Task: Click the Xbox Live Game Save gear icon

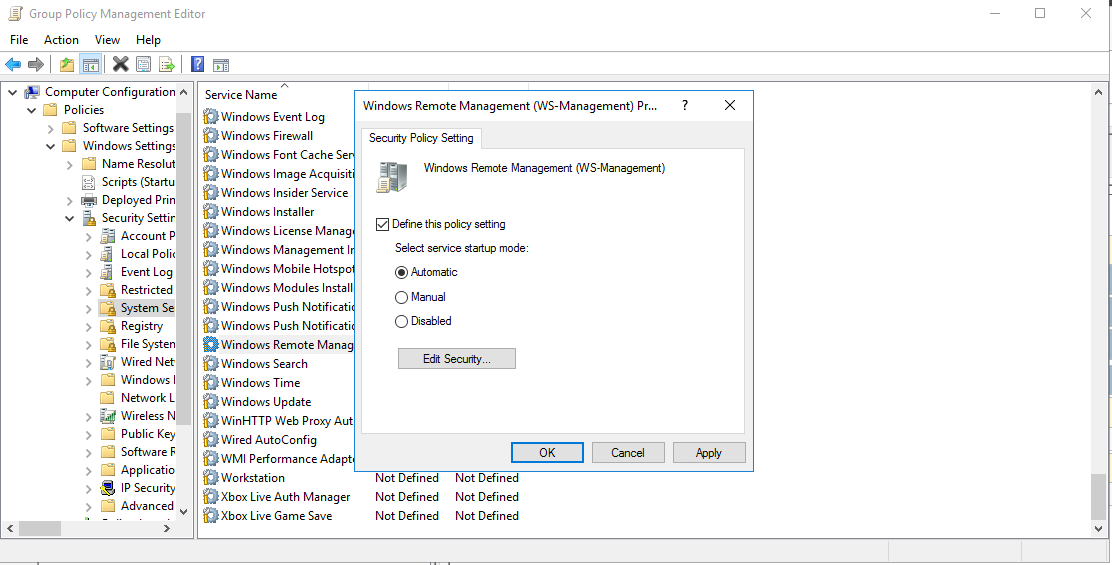Action: point(211,516)
